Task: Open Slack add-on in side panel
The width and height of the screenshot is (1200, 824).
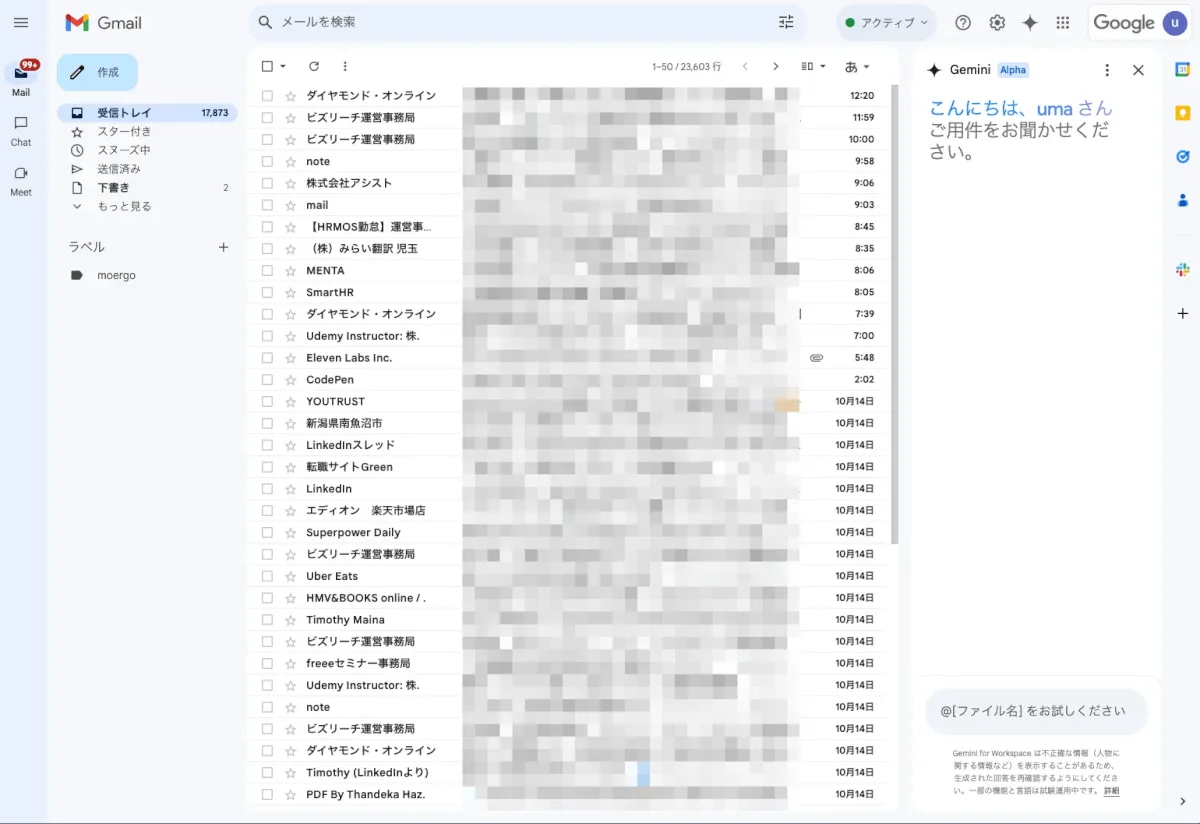Action: click(x=1182, y=270)
